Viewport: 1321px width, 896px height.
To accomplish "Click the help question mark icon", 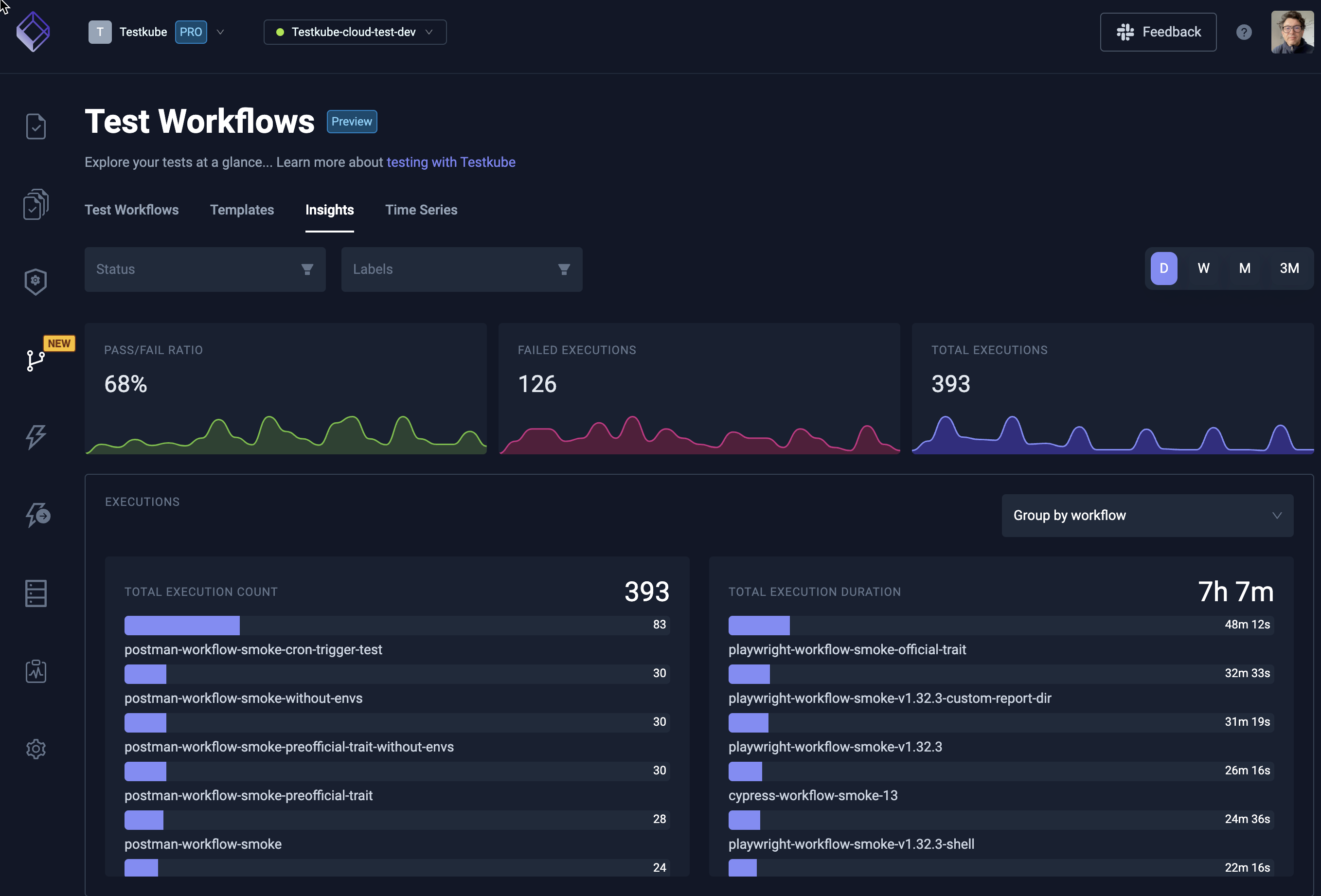I will [1244, 33].
